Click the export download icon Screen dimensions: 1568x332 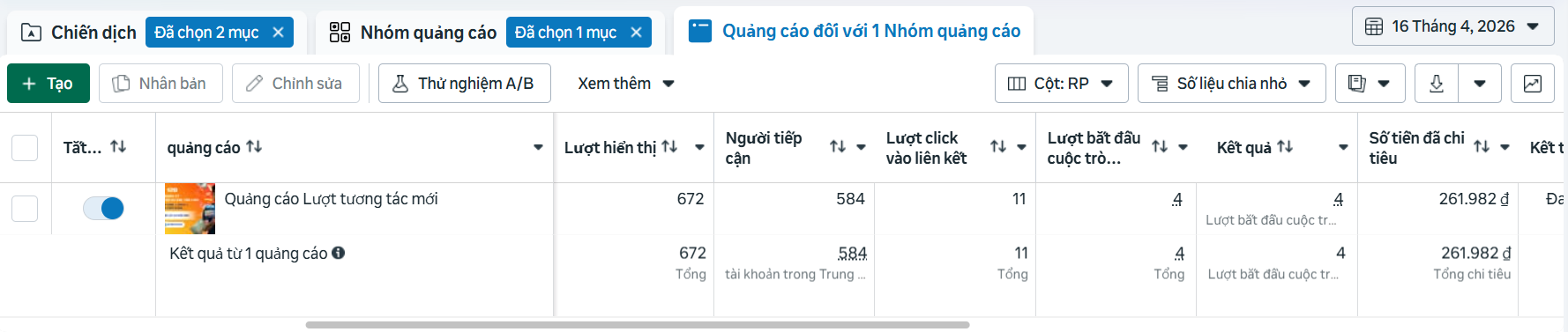pos(1437,84)
